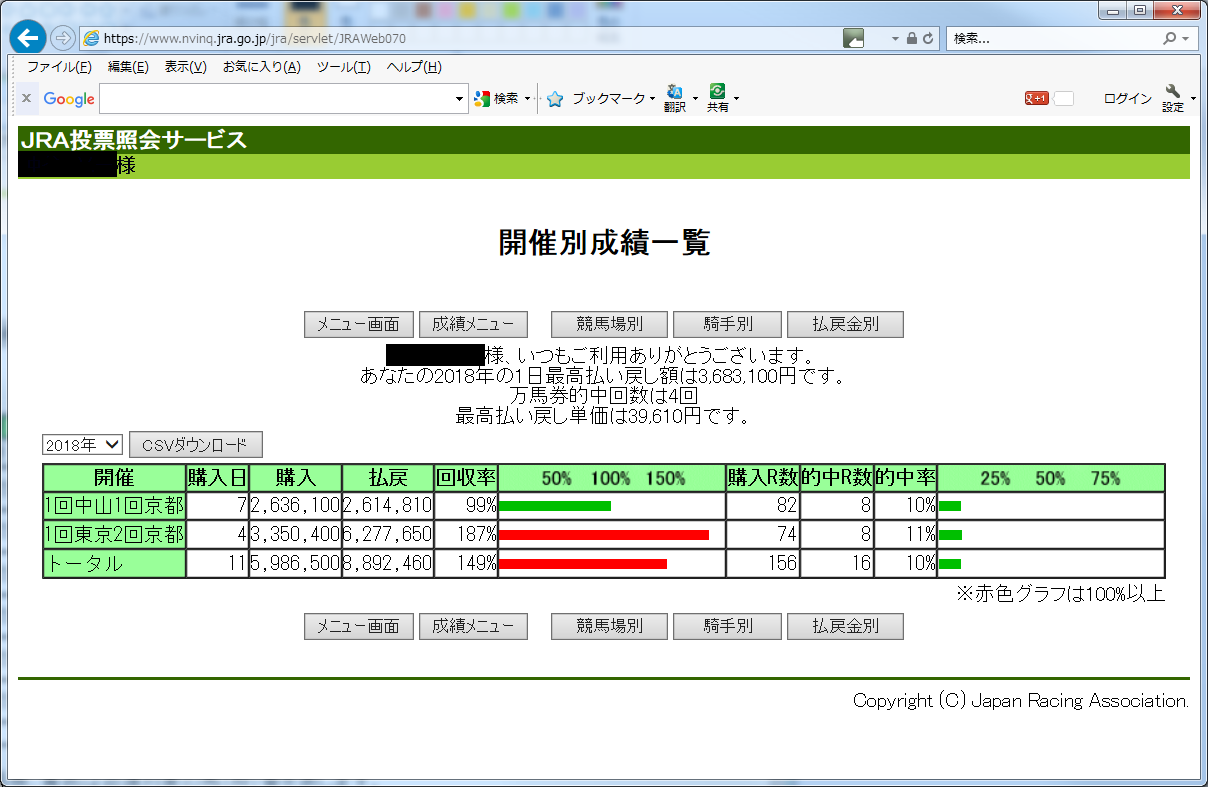The image size is (1208, 787).
Task: Click the padlock security icon
Action: pyautogui.click(x=912, y=38)
